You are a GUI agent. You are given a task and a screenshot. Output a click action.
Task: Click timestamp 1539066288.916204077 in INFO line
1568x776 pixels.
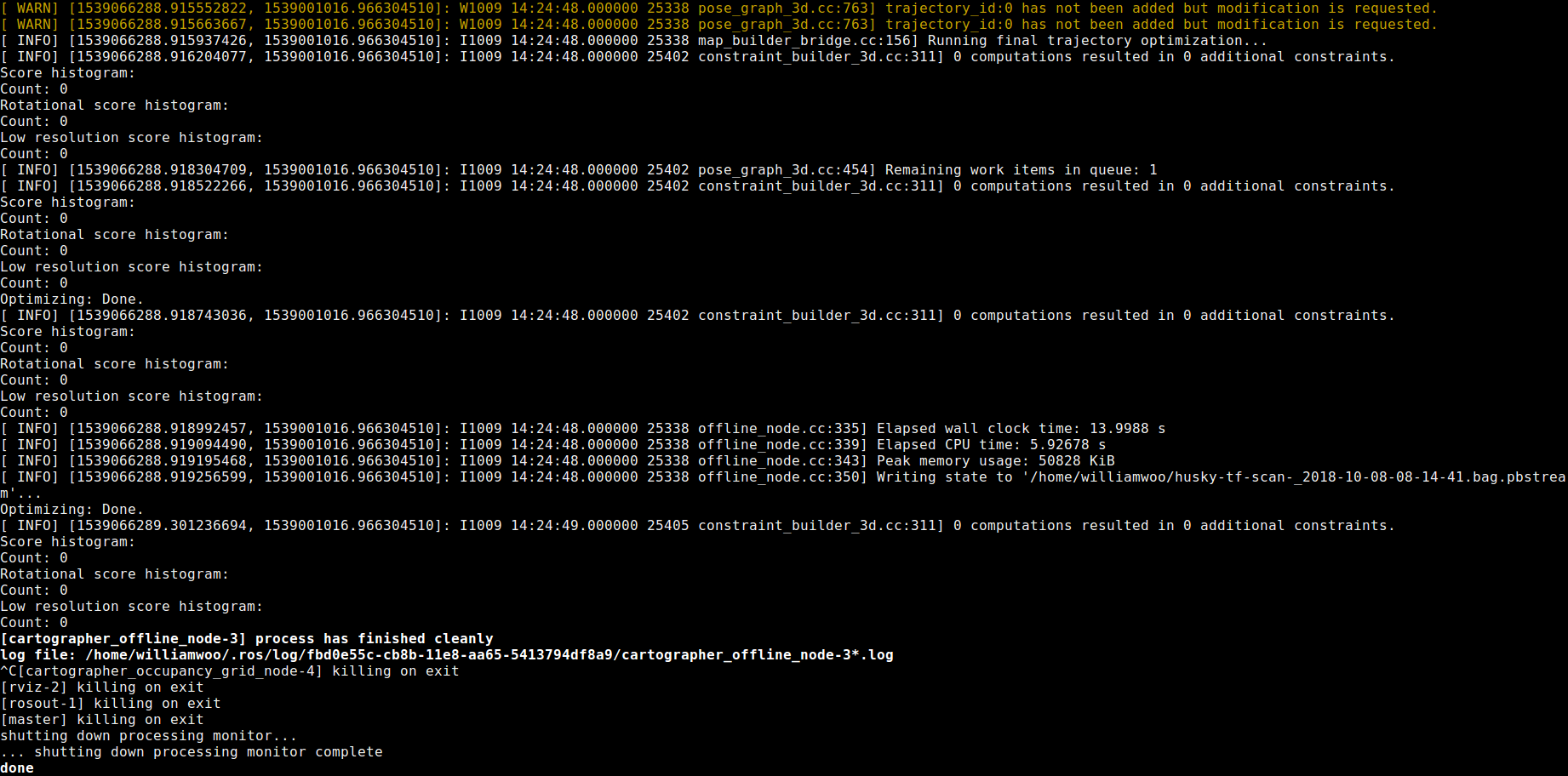pyautogui.click(x=162, y=57)
